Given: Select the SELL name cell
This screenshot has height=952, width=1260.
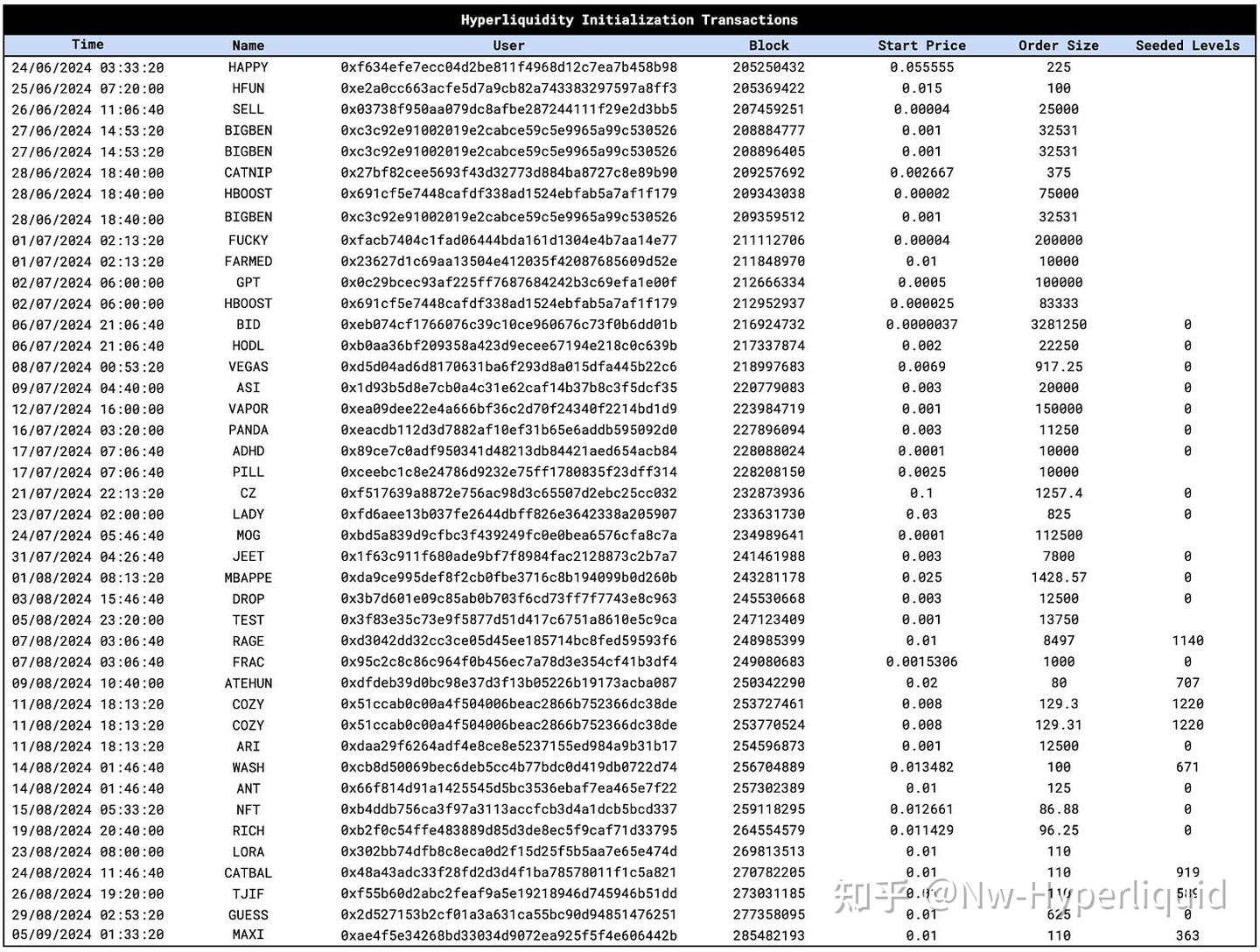Looking at the screenshot, I should coord(248,109).
